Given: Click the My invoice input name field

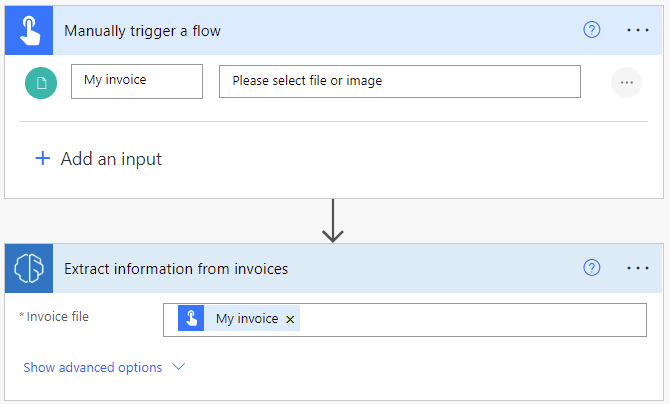Looking at the screenshot, I should [x=137, y=81].
